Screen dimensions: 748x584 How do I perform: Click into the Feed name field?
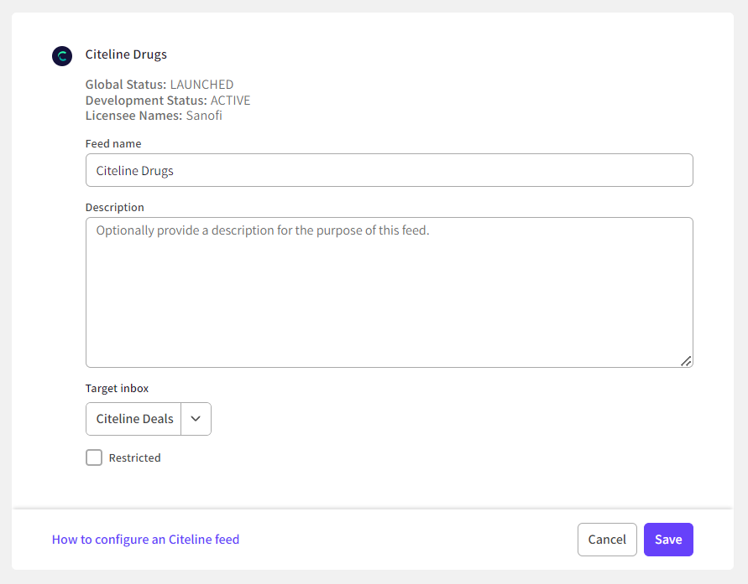click(x=389, y=170)
